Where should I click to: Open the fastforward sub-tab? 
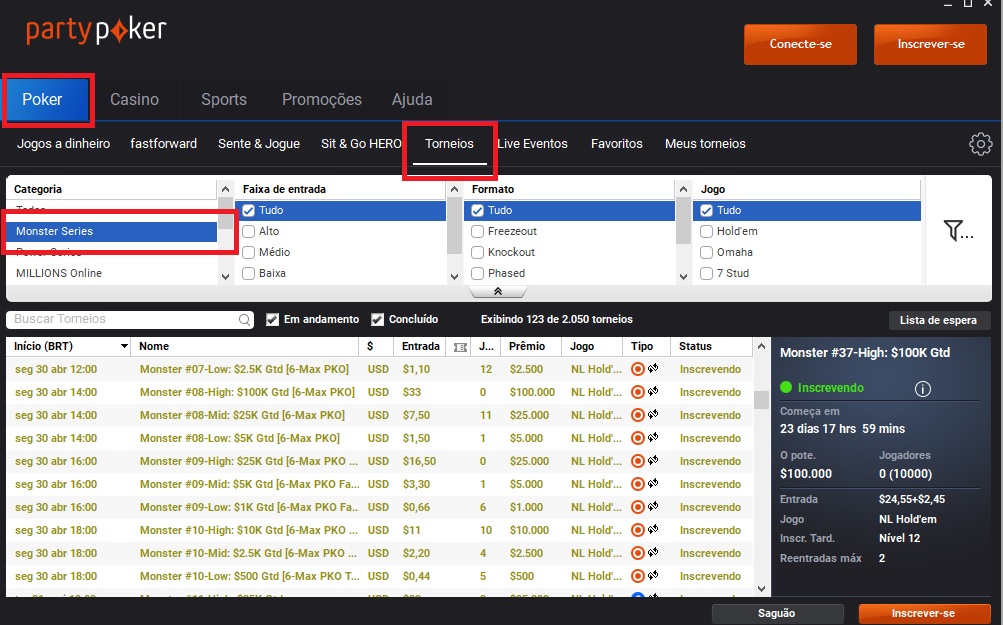coord(164,143)
